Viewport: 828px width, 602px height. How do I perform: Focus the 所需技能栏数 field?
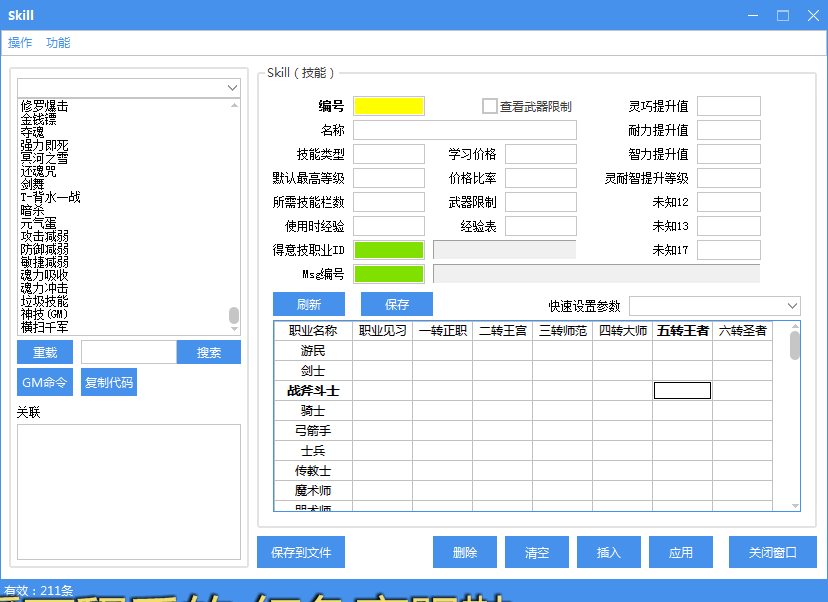tap(389, 202)
